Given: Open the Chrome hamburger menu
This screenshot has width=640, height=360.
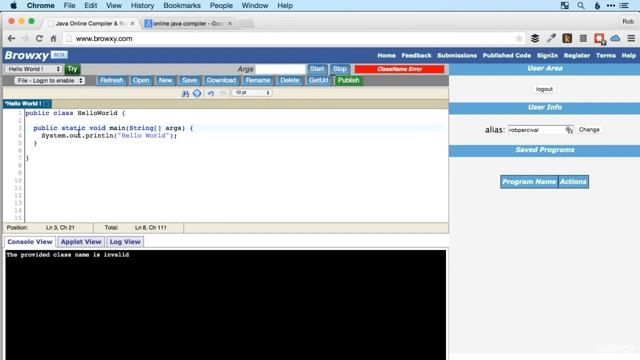Looking at the screenshot, I should [631, 38].
